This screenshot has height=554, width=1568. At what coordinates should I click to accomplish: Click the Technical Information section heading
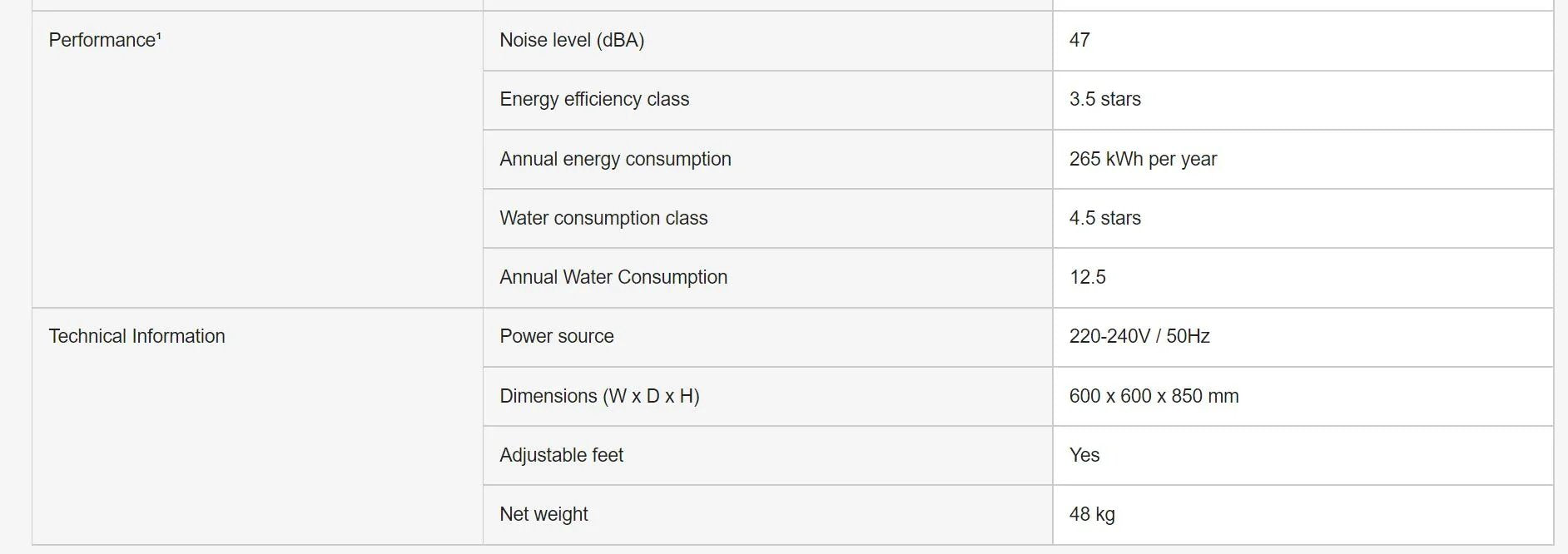[x=136, y=336]
